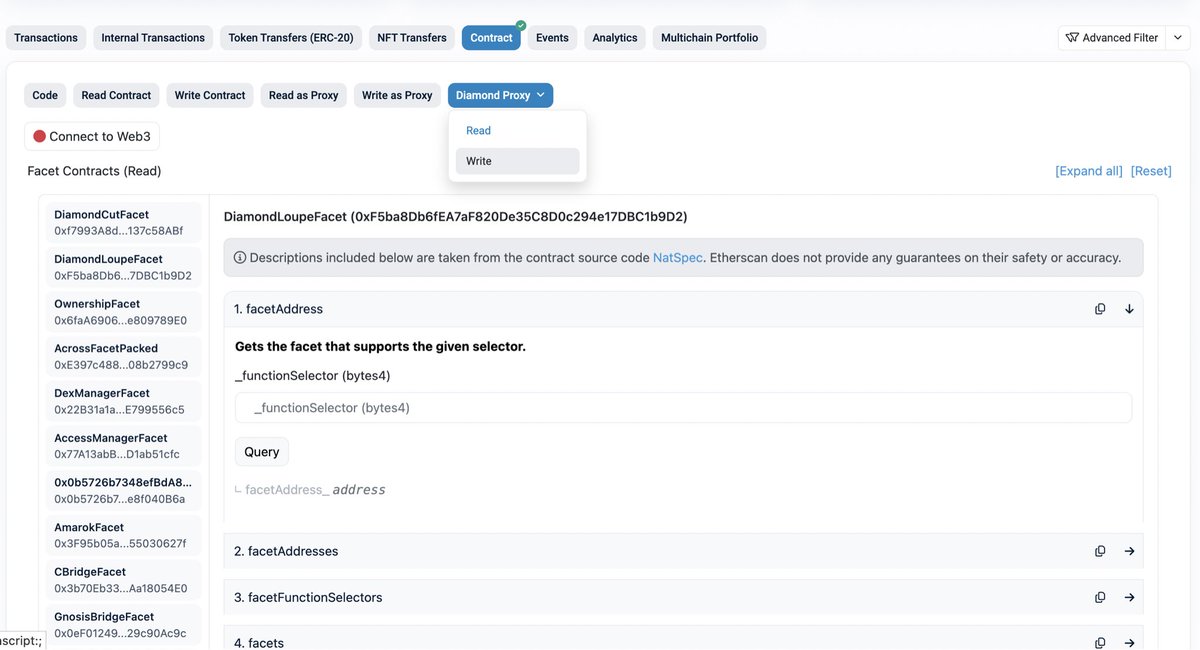Click Reset link
This screenshot has height=650, width=1200.
click(1151, 171)
